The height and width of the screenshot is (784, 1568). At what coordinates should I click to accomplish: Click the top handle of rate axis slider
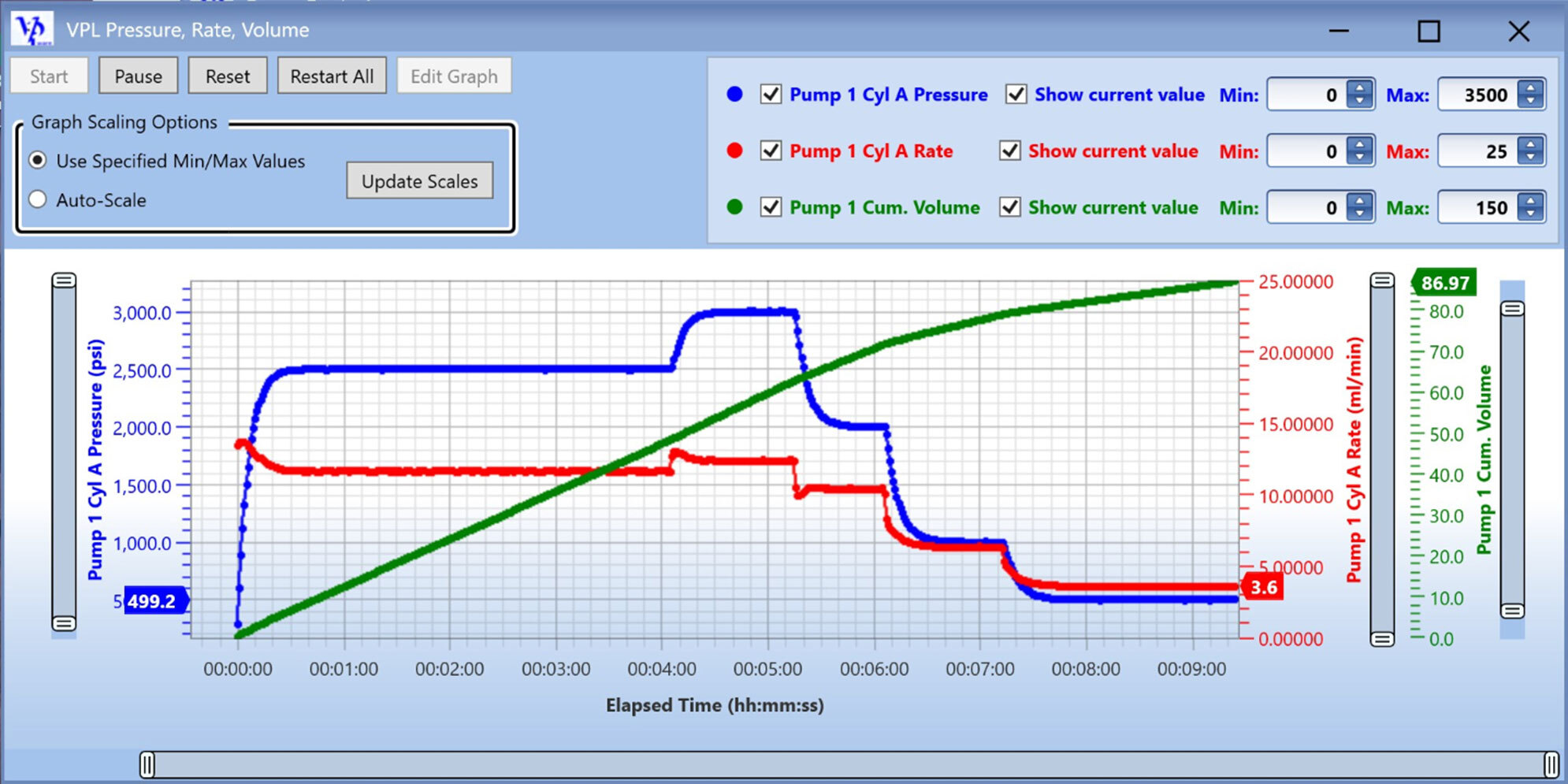(x=1382, y=281)
